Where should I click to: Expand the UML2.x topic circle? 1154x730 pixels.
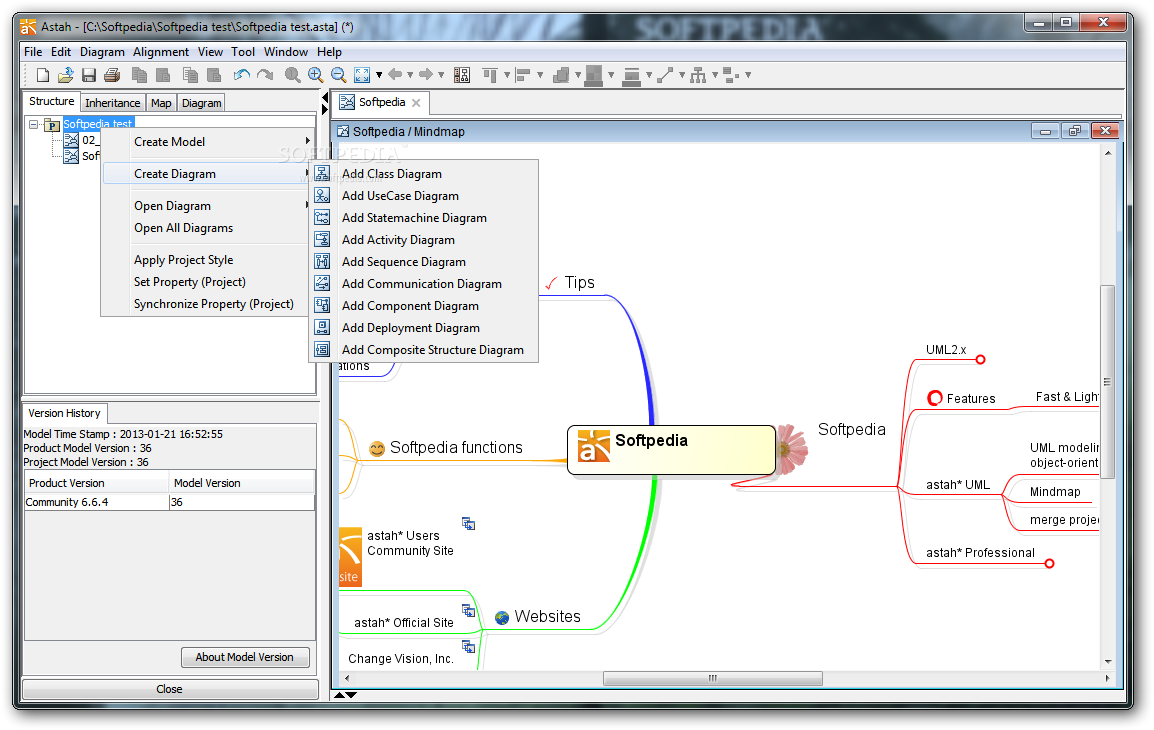coord(980,360)
